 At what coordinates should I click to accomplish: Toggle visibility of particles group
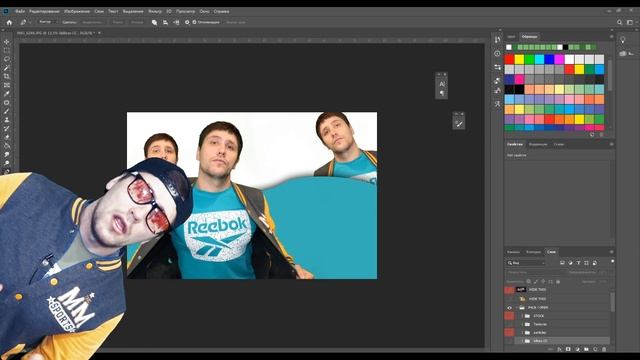tap(509, 333)
